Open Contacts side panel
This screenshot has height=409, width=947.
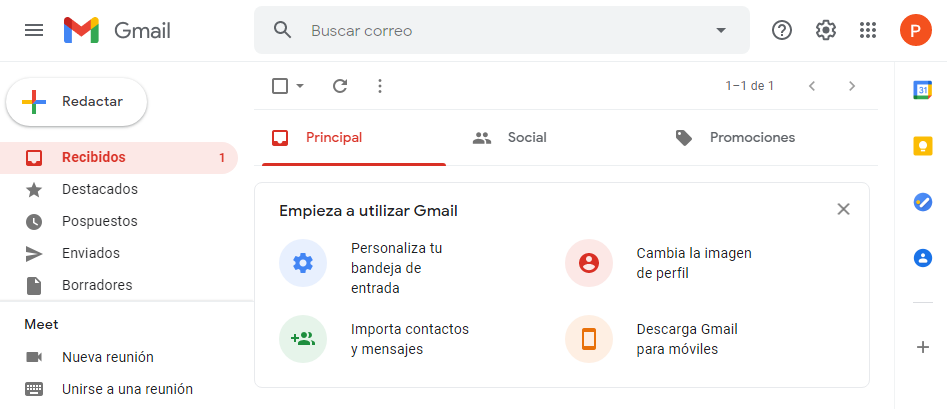tap(922, 258)
